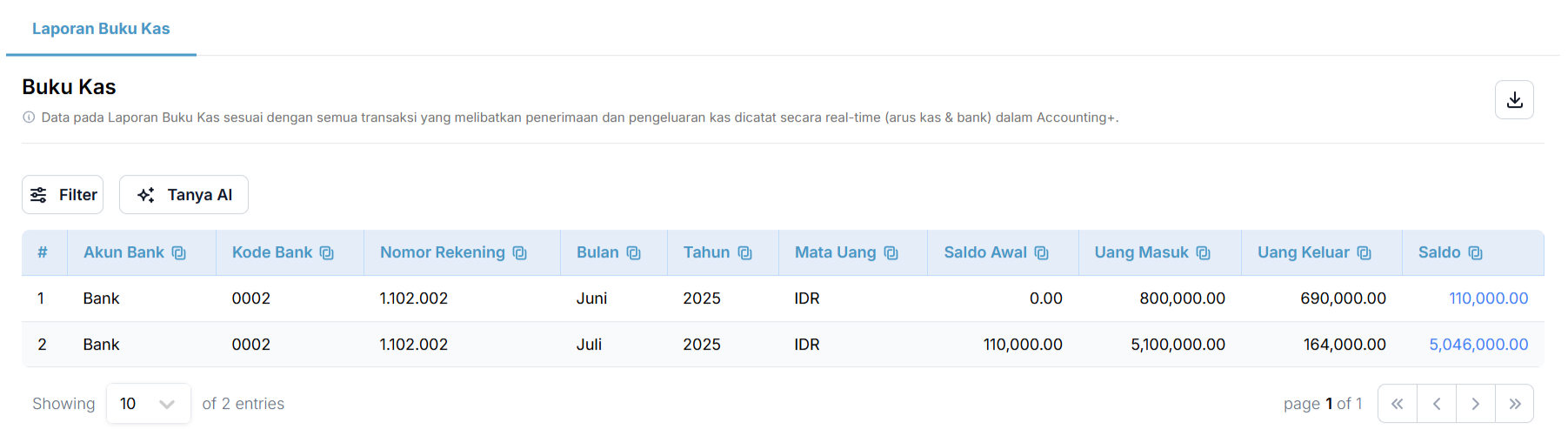
Task: Click the 110,000.00 Saldo Awal value in Juli row
Action: [1023, 345]
